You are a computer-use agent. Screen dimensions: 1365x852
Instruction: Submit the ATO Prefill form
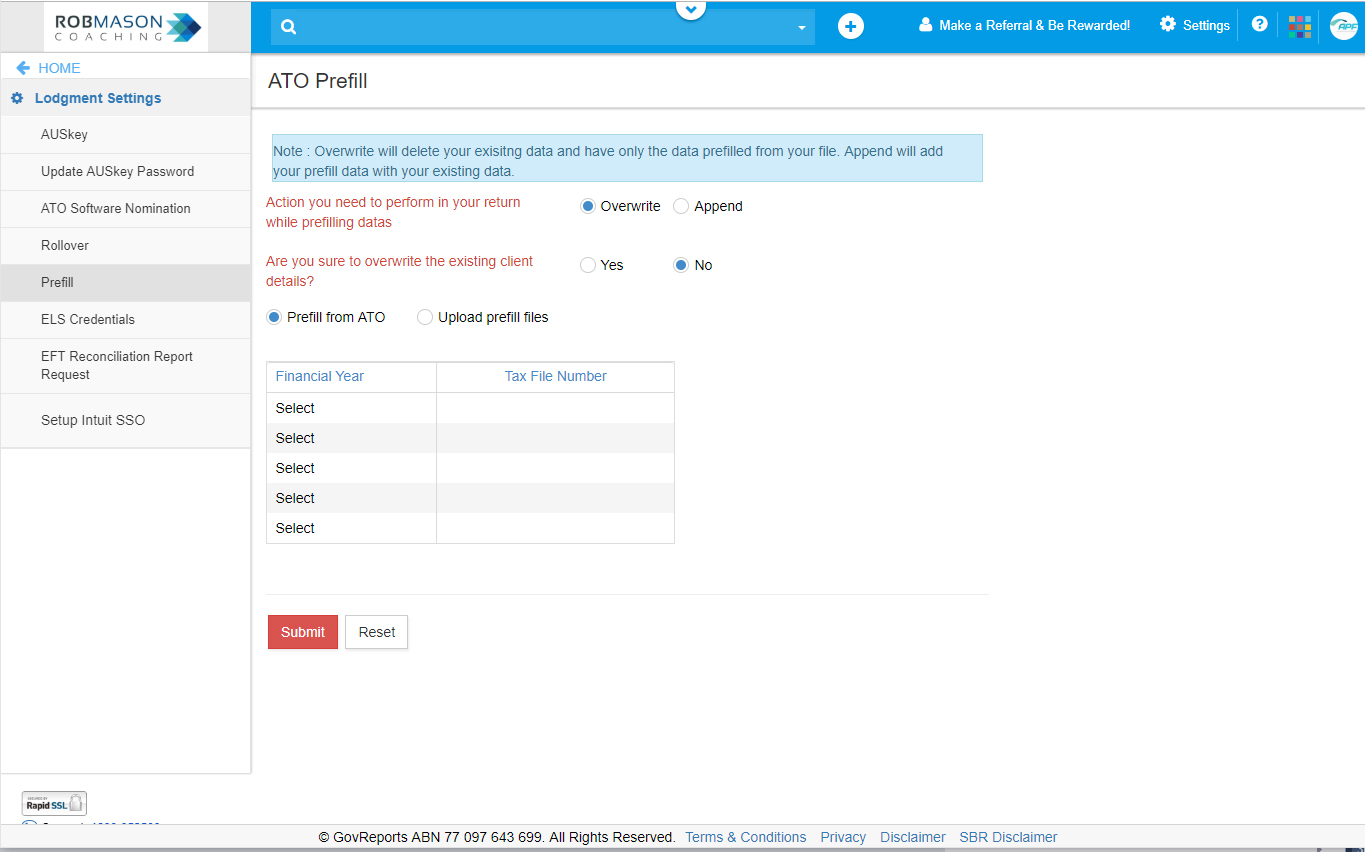[x=303, y=632]
